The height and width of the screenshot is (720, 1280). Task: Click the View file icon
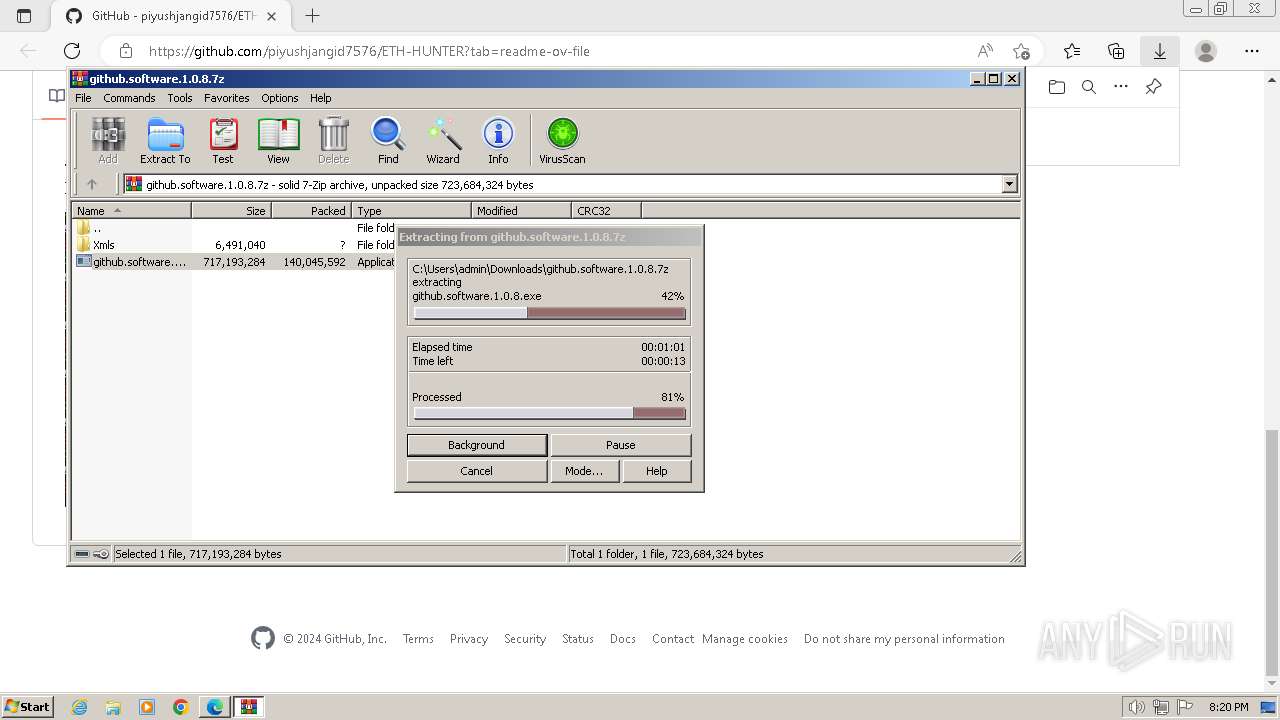[x=278, y=140]
